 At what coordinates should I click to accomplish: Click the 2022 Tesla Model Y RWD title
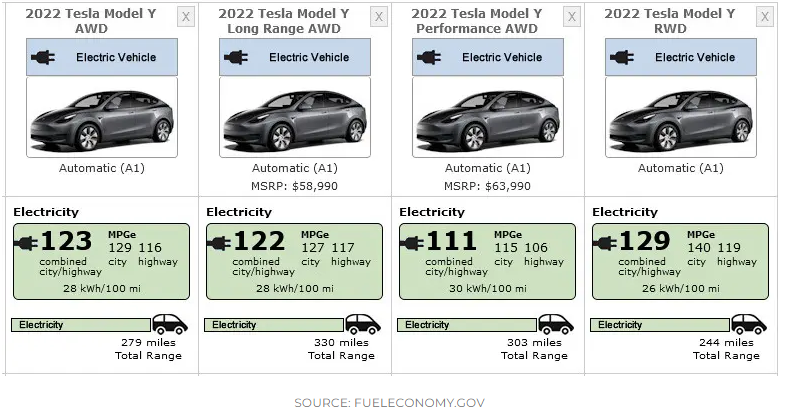(x=669, y=21)
